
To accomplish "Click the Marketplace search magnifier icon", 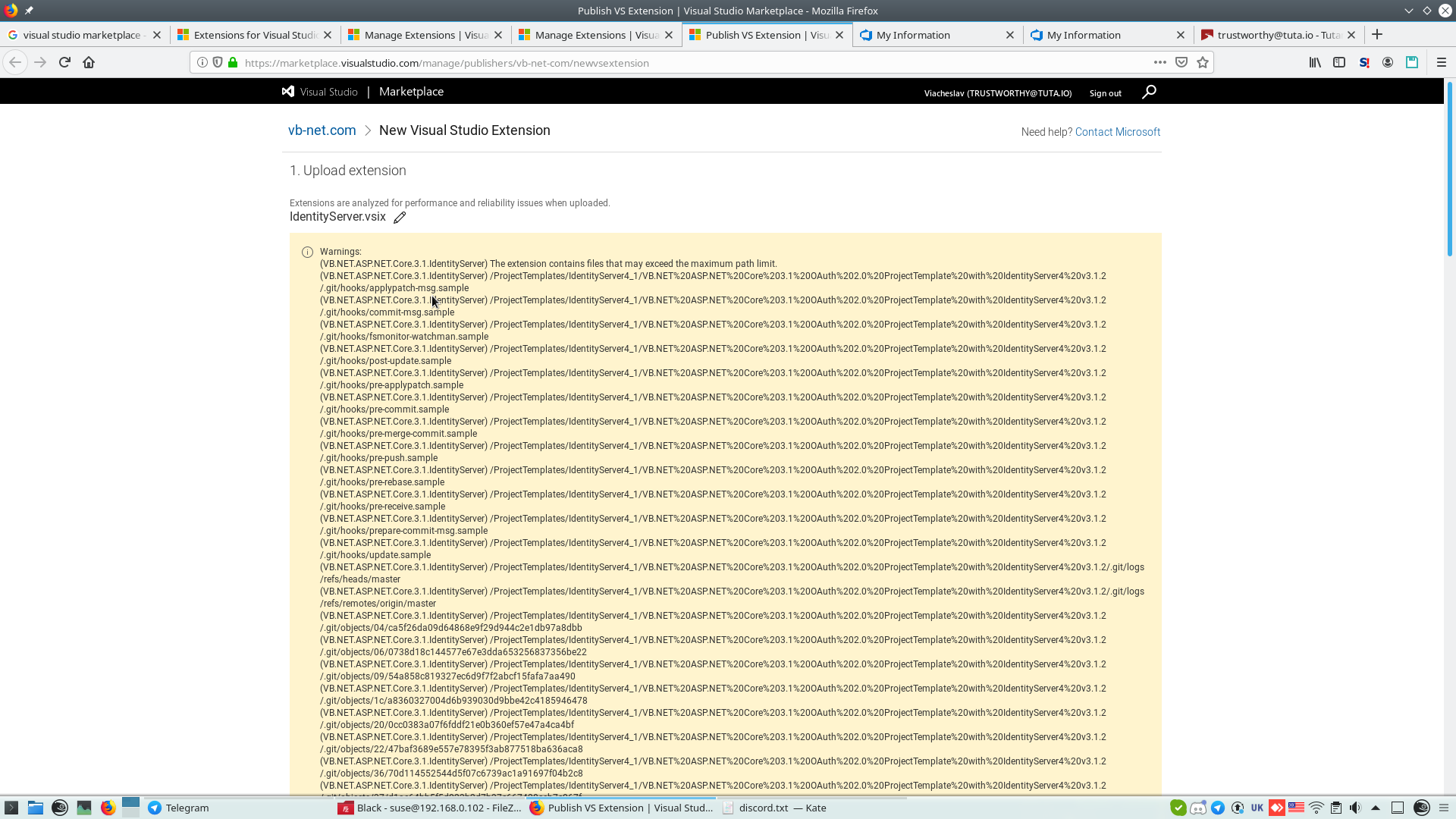I will (1149, 92).
